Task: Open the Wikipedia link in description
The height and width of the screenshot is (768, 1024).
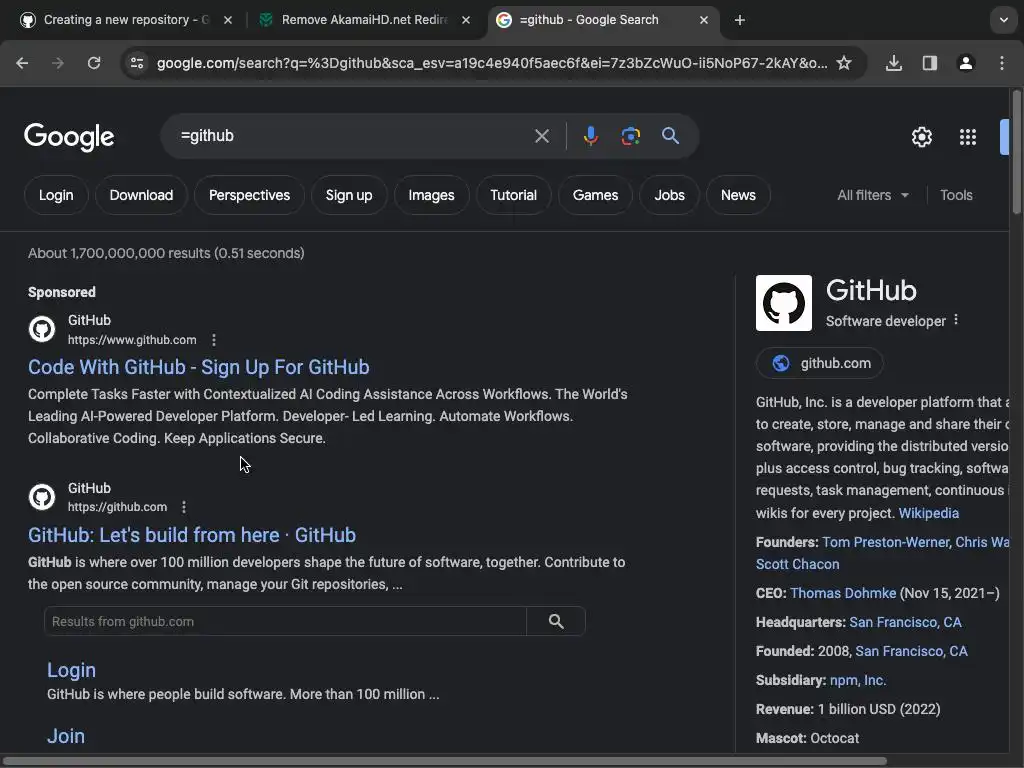Action: 929,513
